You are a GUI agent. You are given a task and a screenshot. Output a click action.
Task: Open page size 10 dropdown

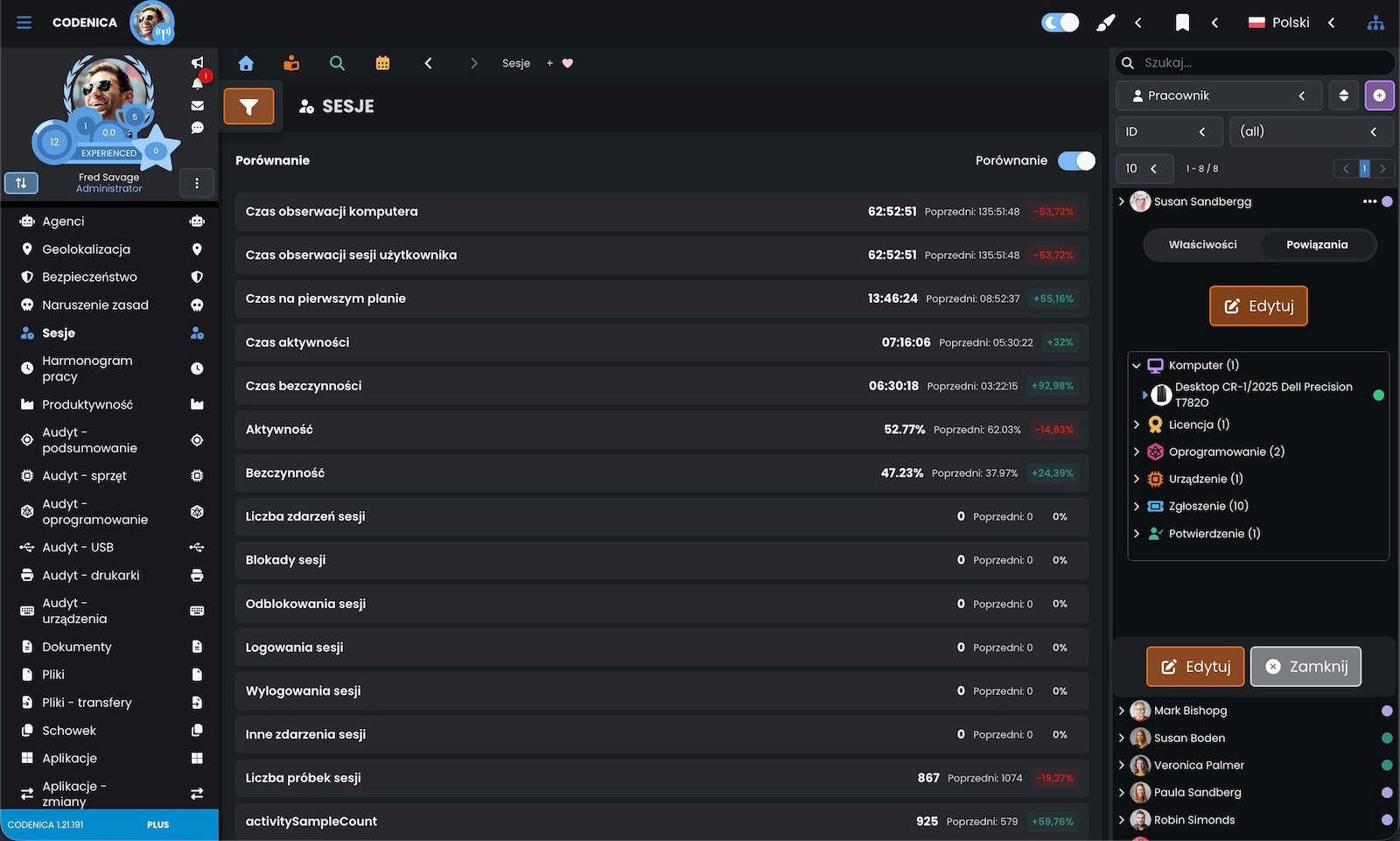point(1144,168)
